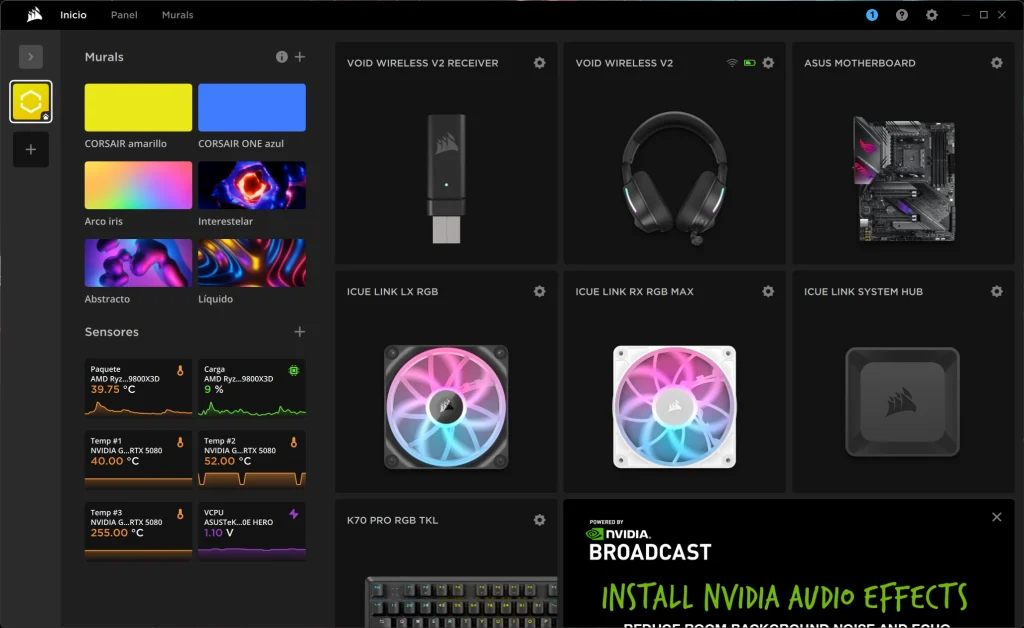Close the NVIDIA Broadcast banner
This screenshot has width=1024, height=628.
tap(997, 517)
